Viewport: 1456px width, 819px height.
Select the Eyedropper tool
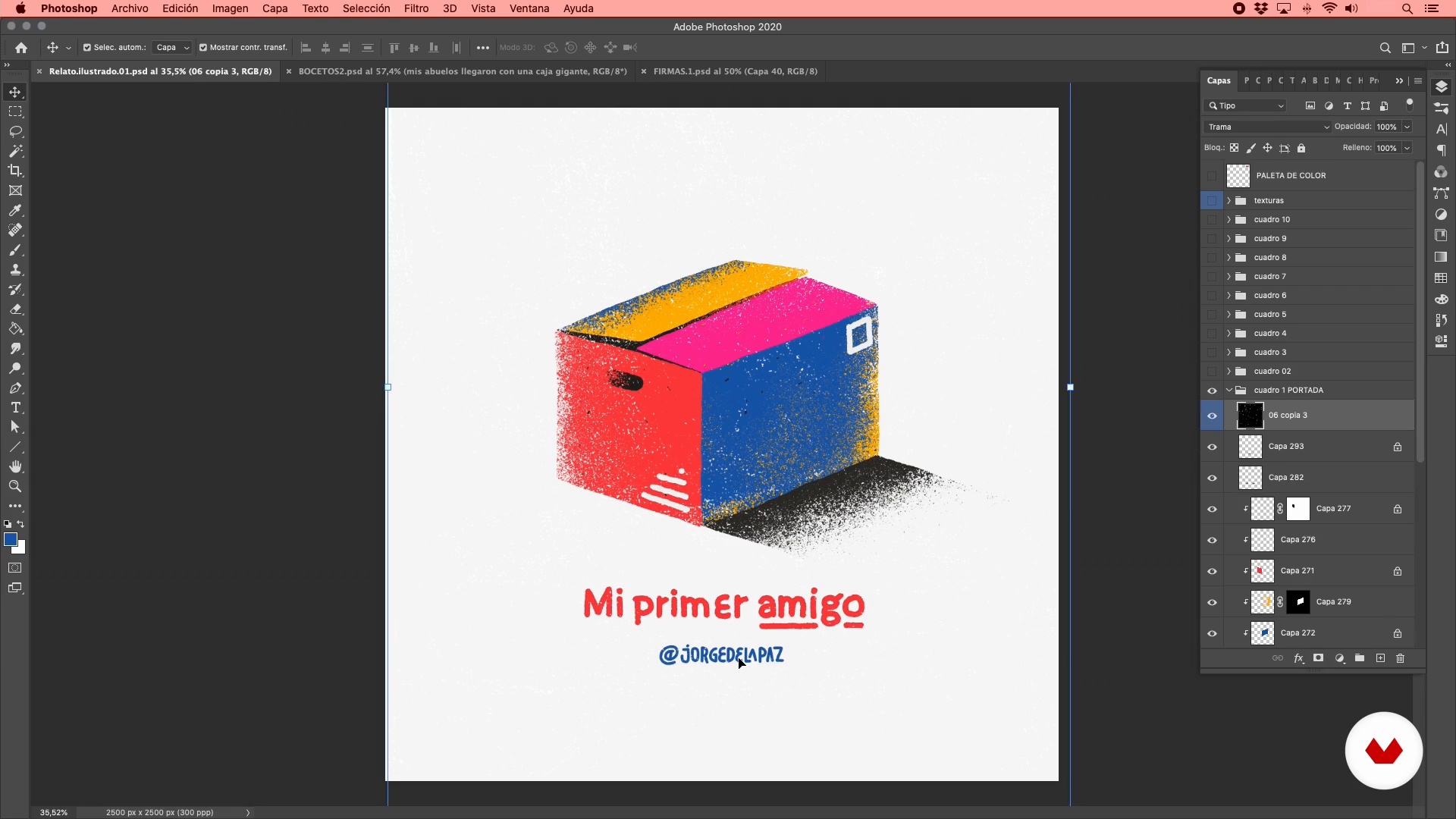(15, 210)
